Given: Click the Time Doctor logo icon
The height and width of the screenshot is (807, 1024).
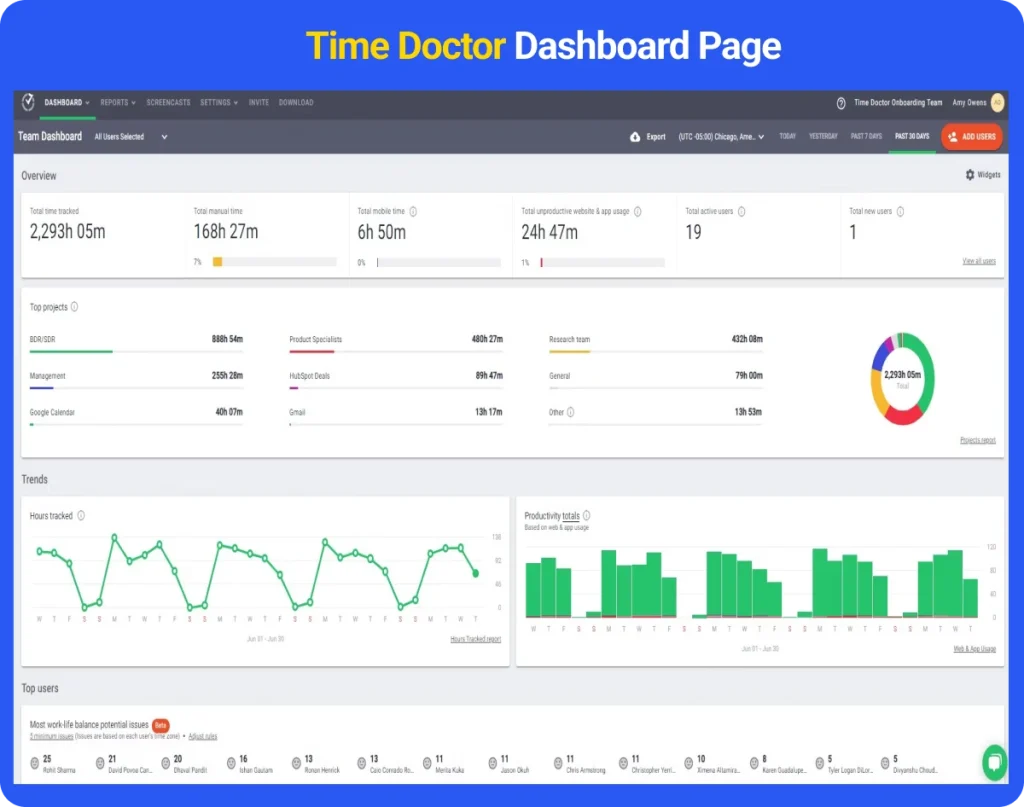Looking at the screenshot, I should [x=27, y=102].
